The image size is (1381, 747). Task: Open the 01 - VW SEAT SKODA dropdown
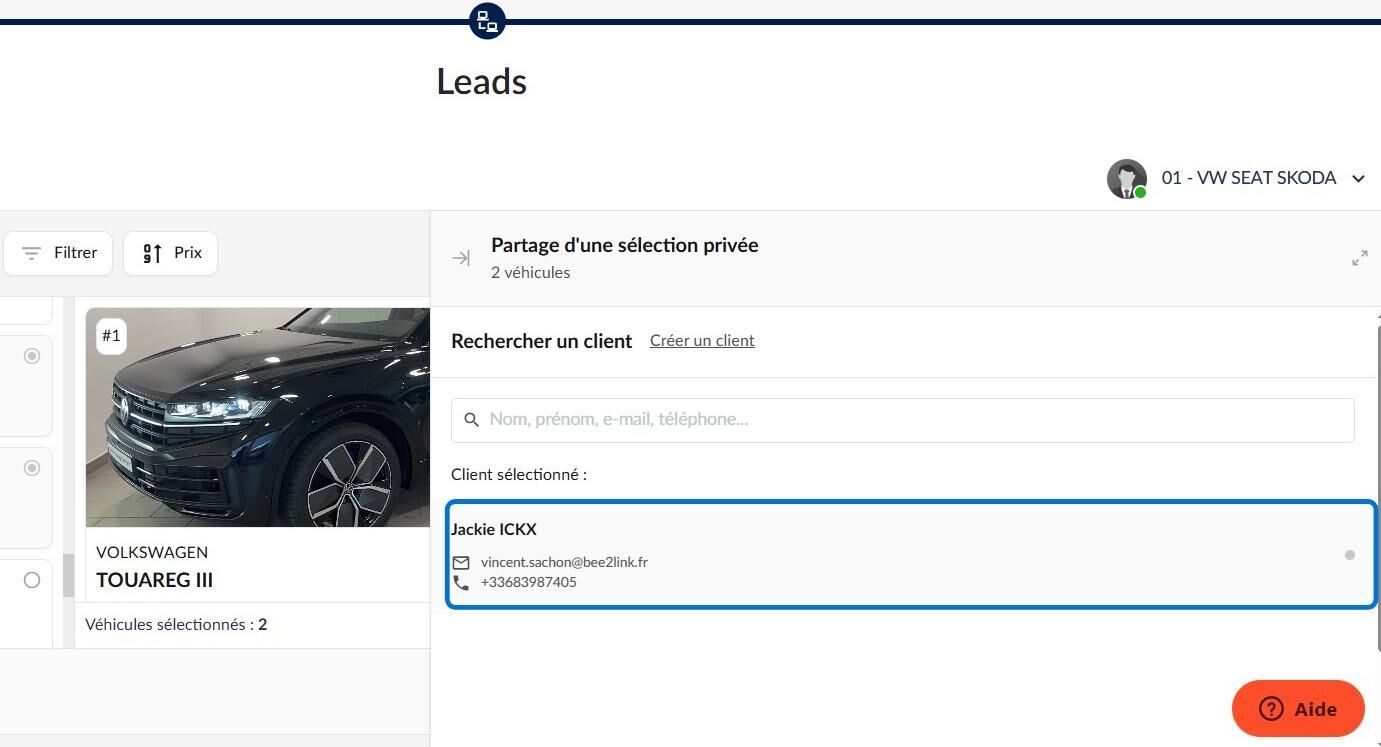1237,178
